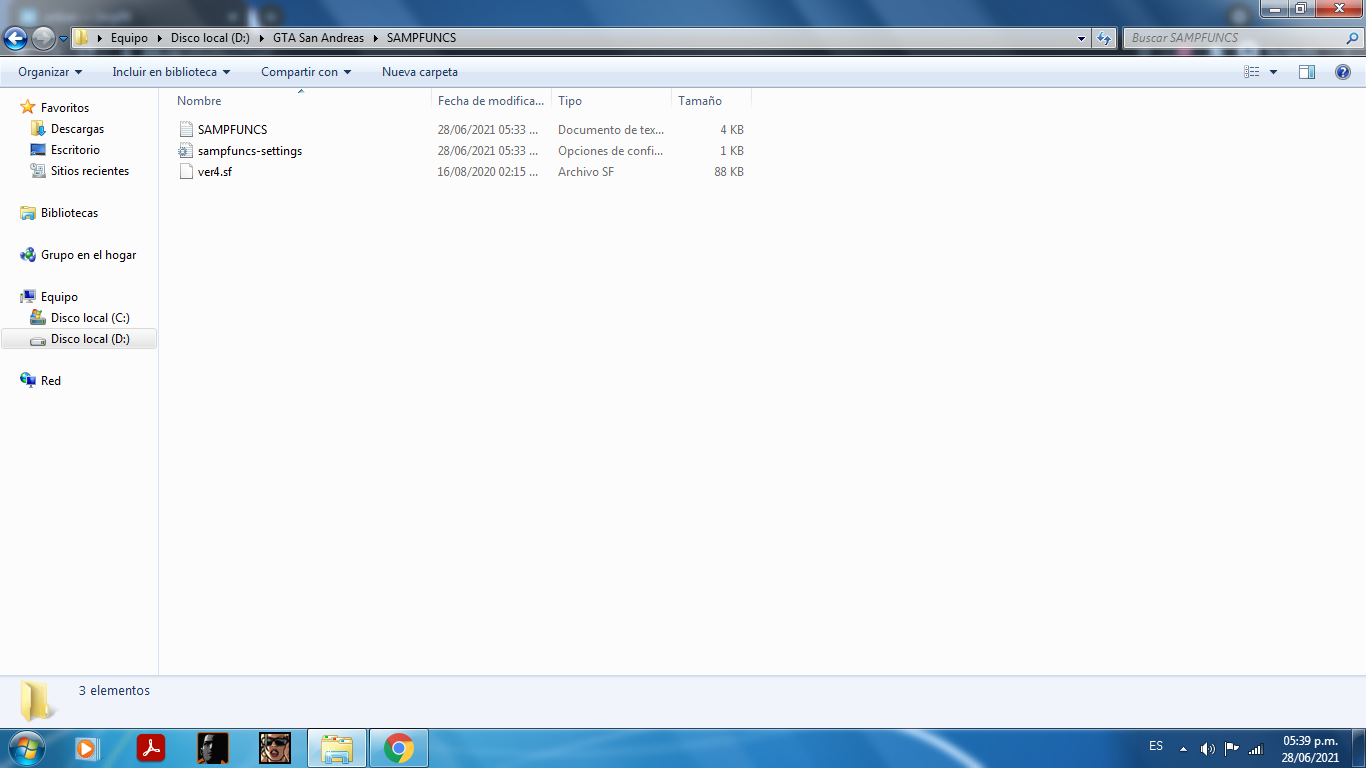Change the view with the view icon
Image resolution: width=1366 pixels, height=768 pixels.
pyautogui.click(x=1252, y=72)
